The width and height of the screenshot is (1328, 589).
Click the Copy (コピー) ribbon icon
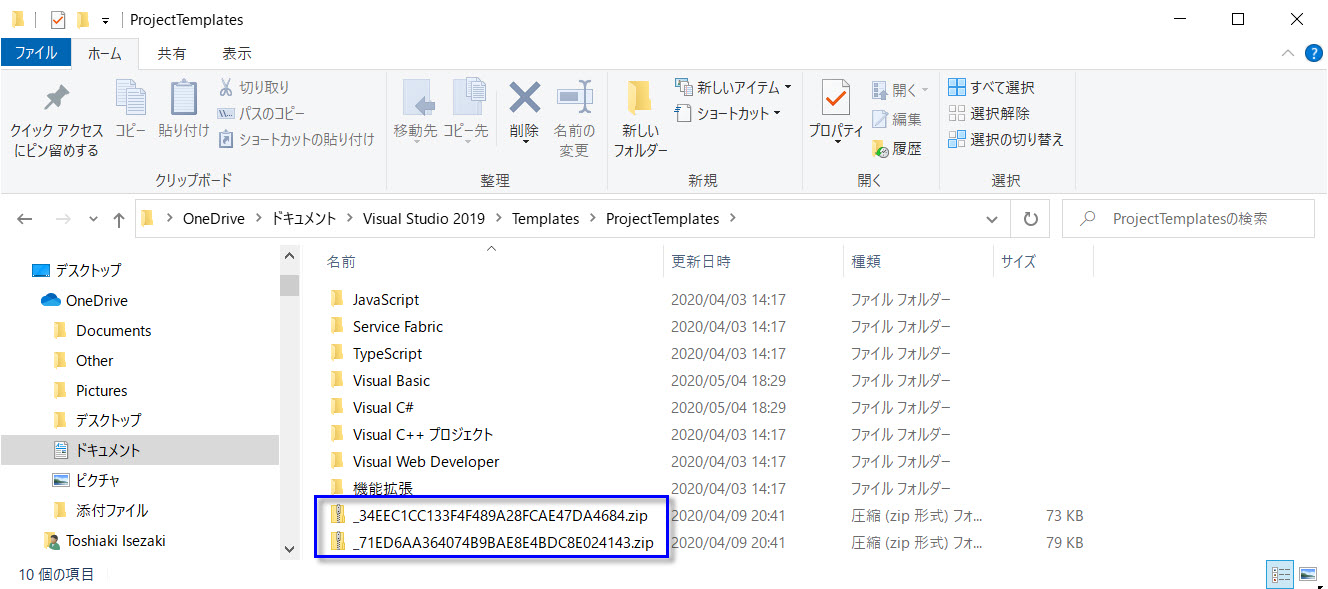click(x=130, y=97)
